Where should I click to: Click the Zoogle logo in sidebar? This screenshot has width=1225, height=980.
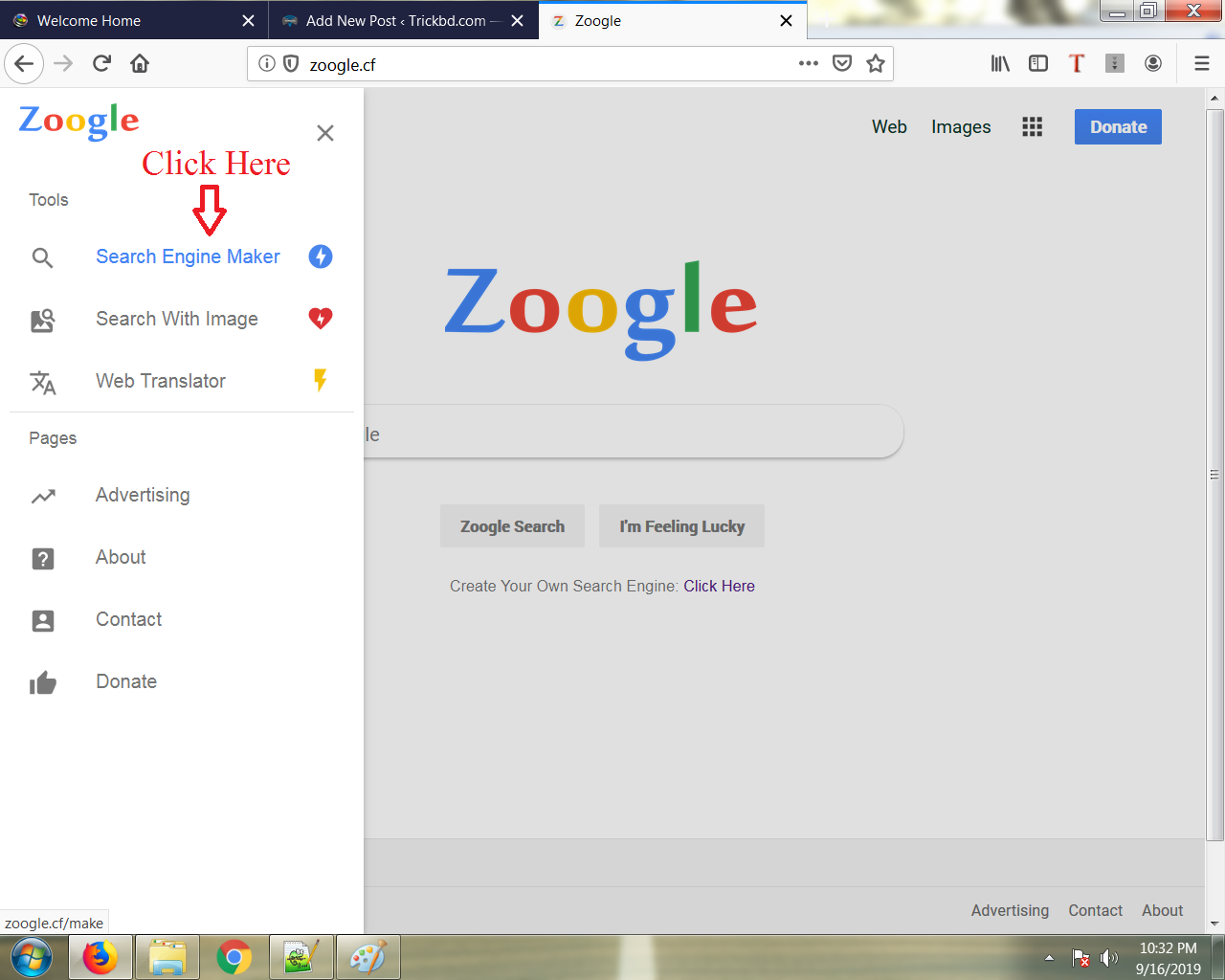click(79, 122)
